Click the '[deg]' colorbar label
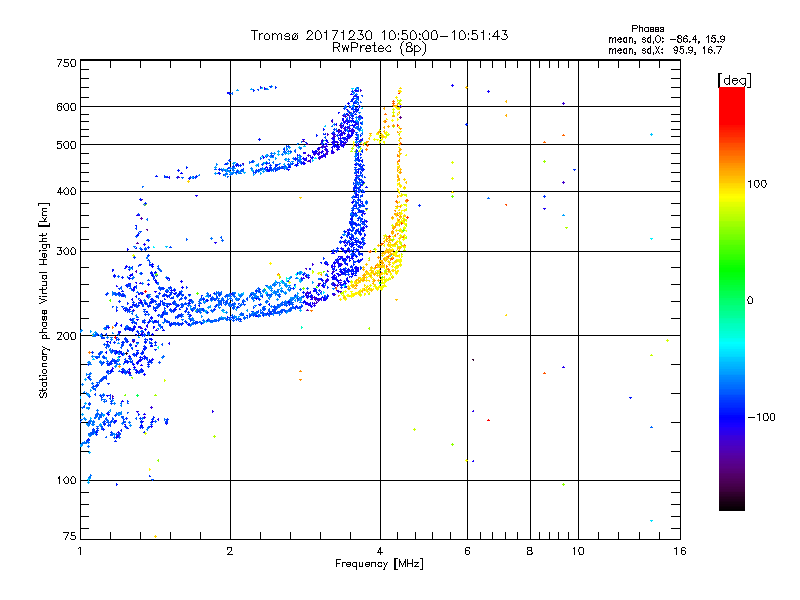The image size is (800, 600). pos(734,80)
